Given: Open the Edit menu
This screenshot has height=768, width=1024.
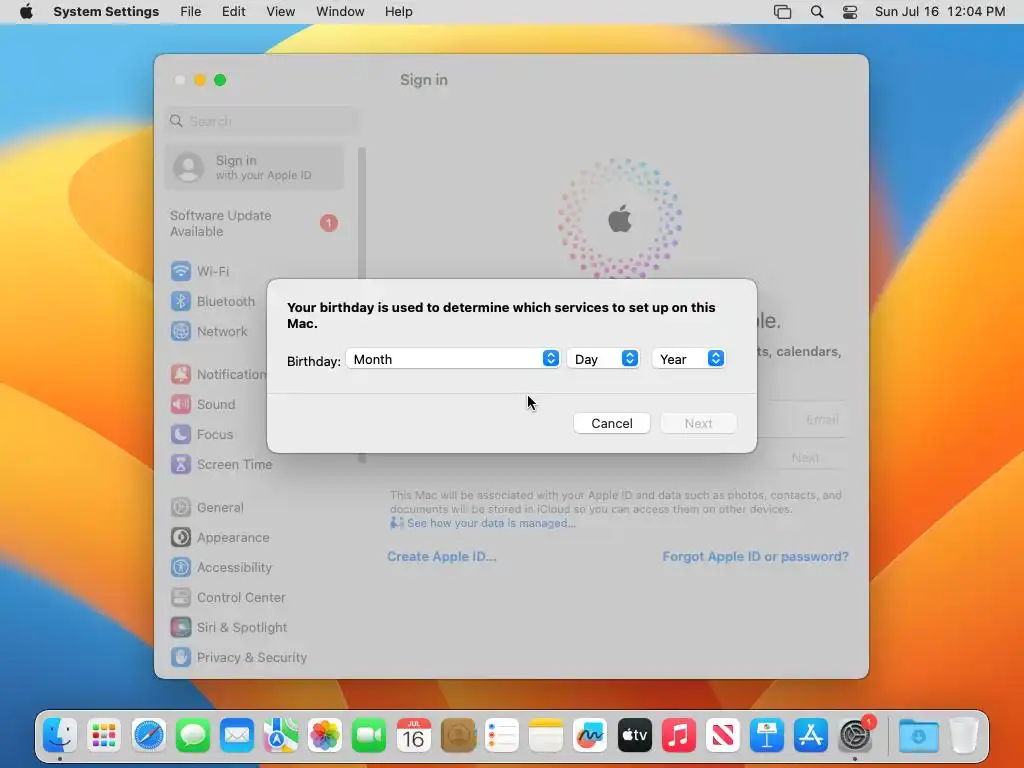Looking at the screenshot, I should click(233, 12).
